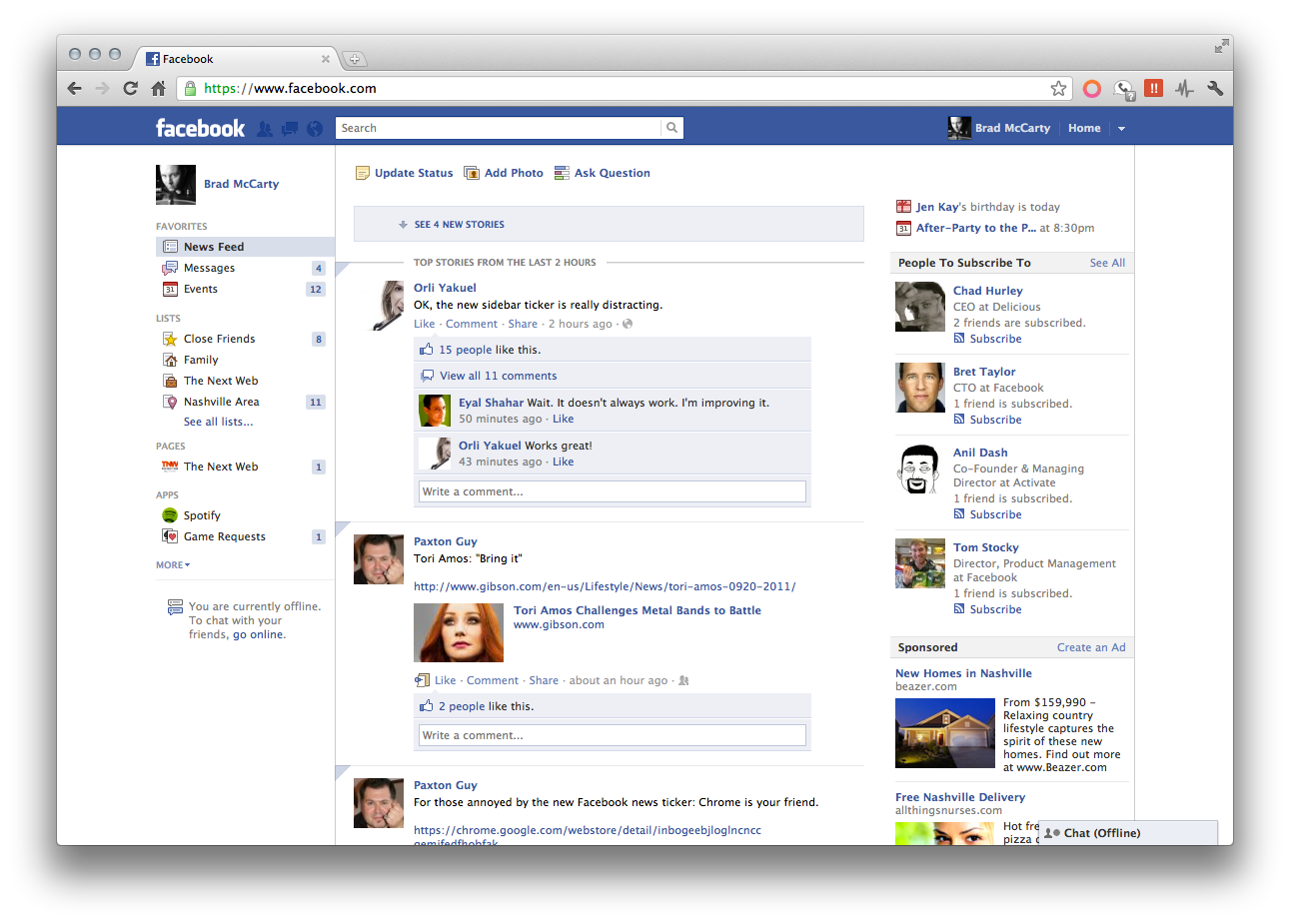Viewport: 1290px width, 924px height.
Task: Select News Feed in Favorites
Action: [x=245, y=247]
